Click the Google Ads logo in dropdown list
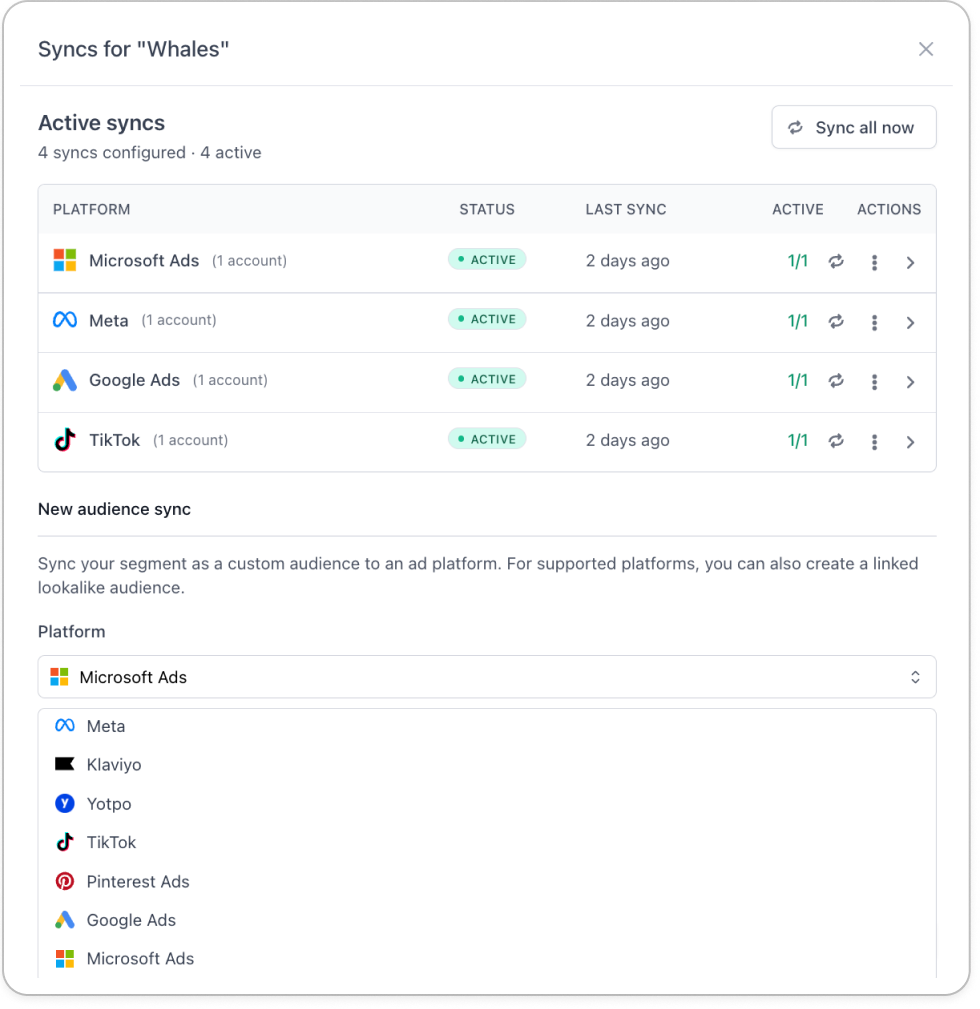This screenshot has height=1009, width=980. tap(64, 920)
